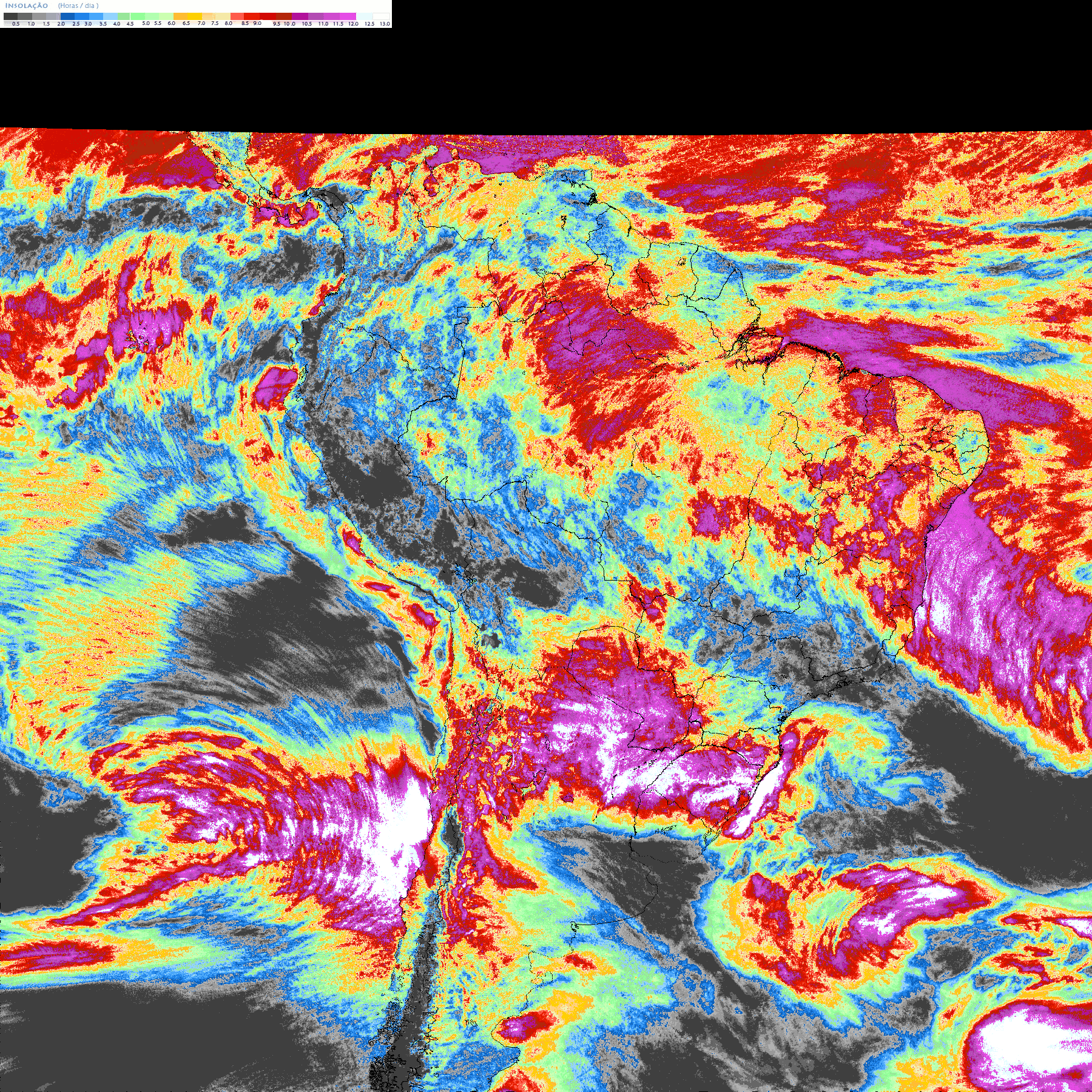Click the INSOLAÇÃO legend title
The image size is (1092, 1092).
pyautogui.click(x=27, y=5)
